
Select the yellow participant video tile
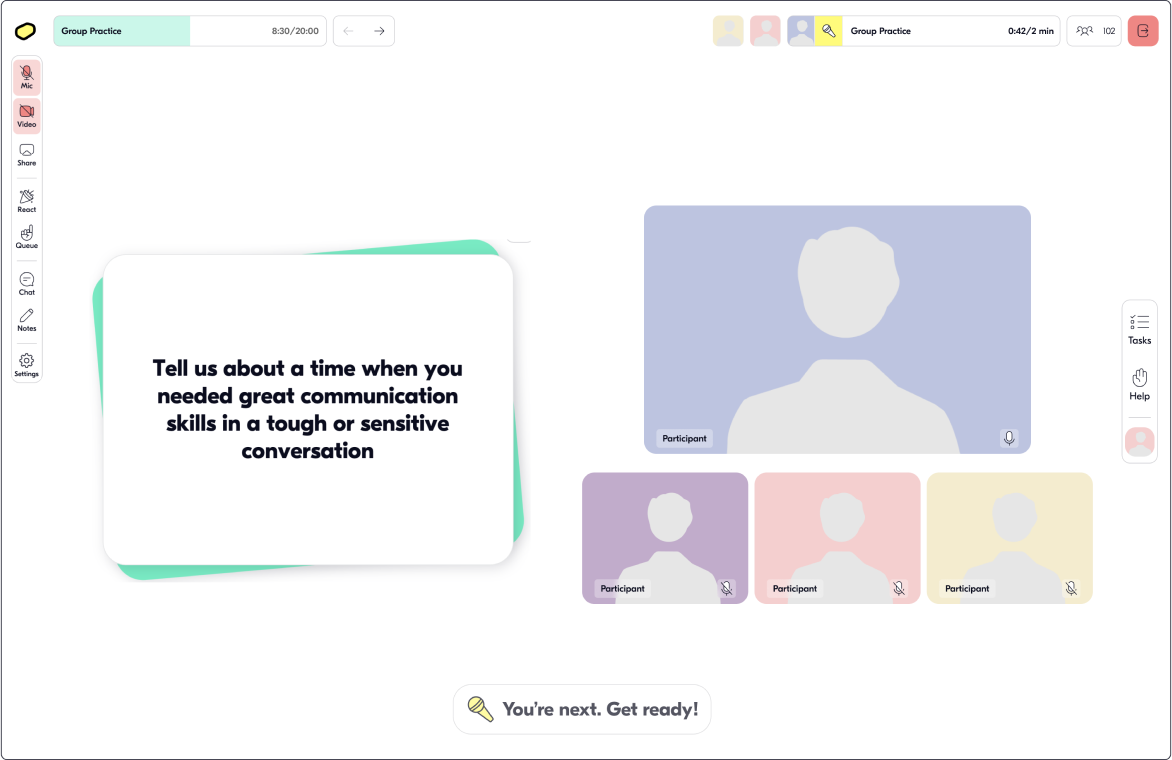1010,538
